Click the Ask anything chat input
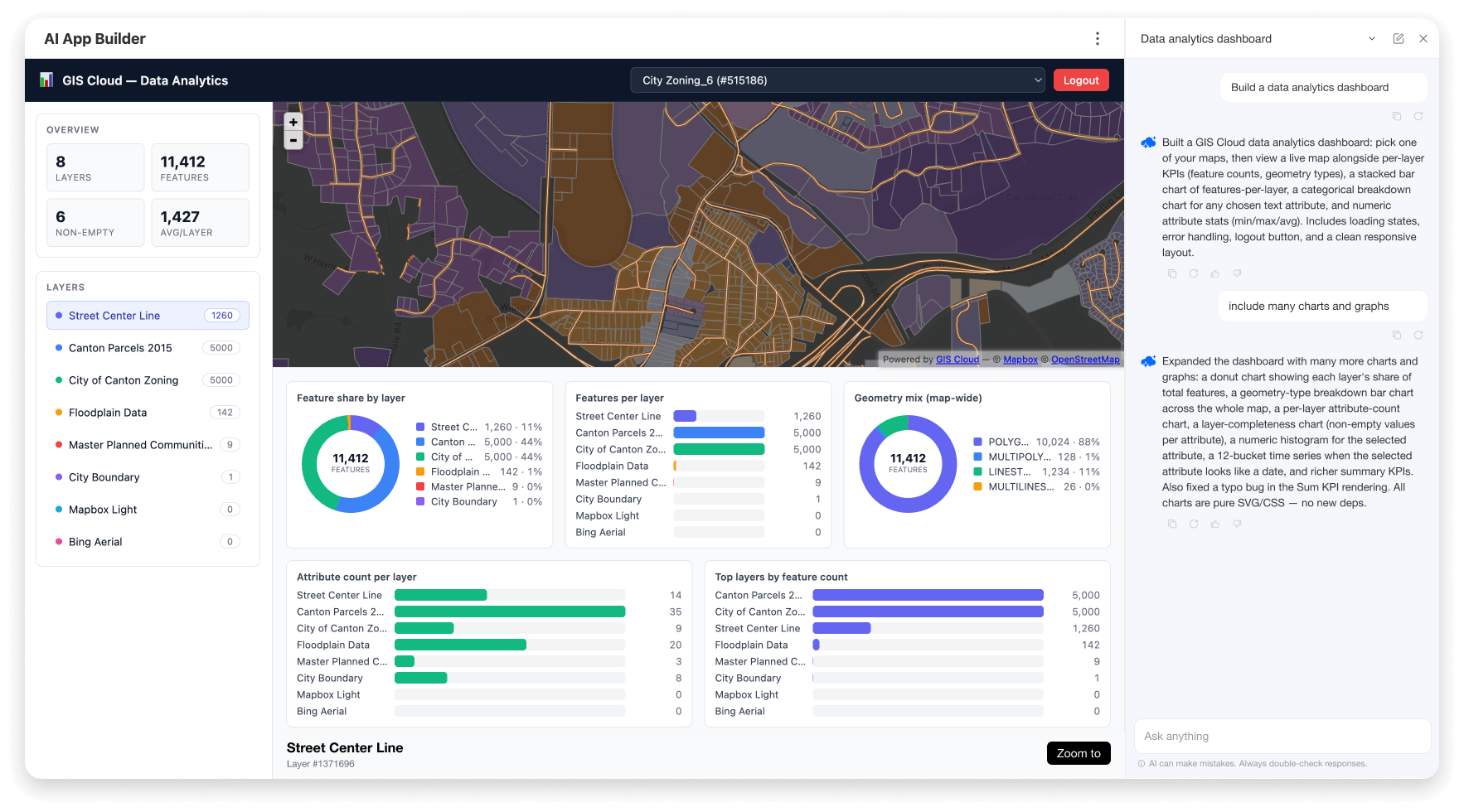This screenshot has height=812, width=1464. coord(1282,736)
